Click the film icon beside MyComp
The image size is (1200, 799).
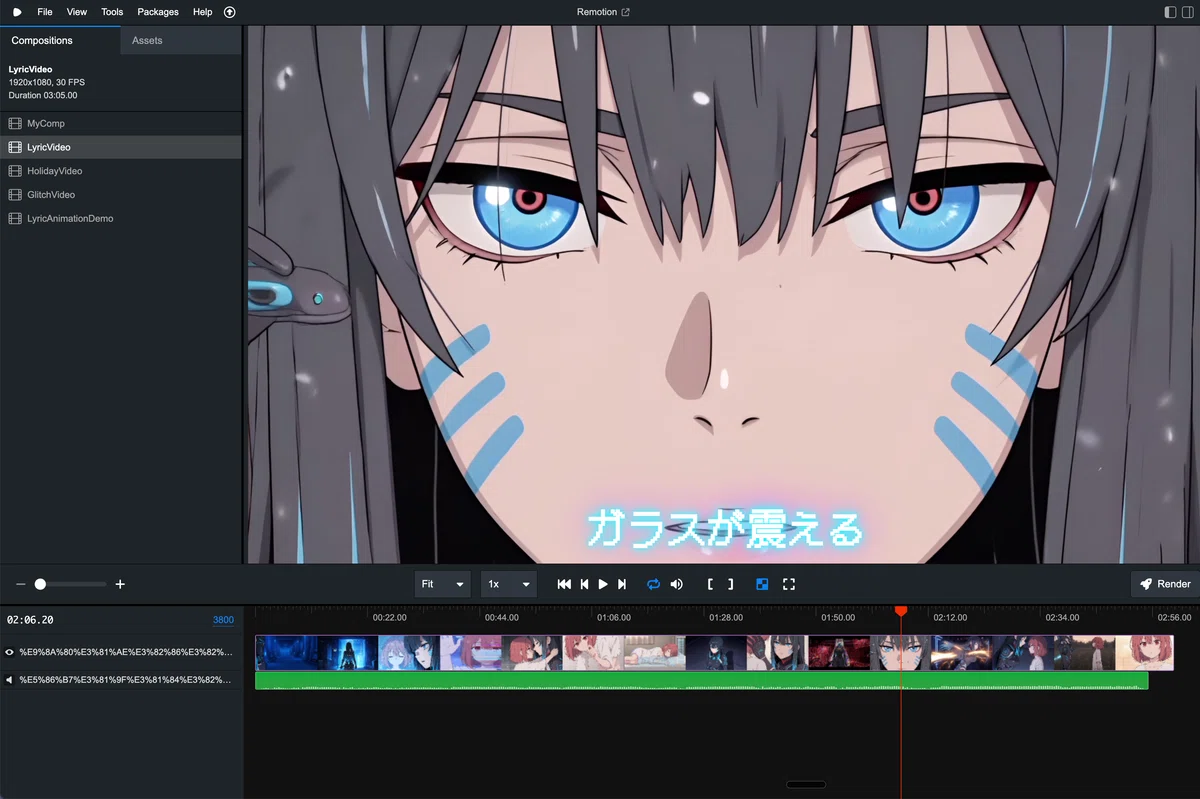coord(15,123)
